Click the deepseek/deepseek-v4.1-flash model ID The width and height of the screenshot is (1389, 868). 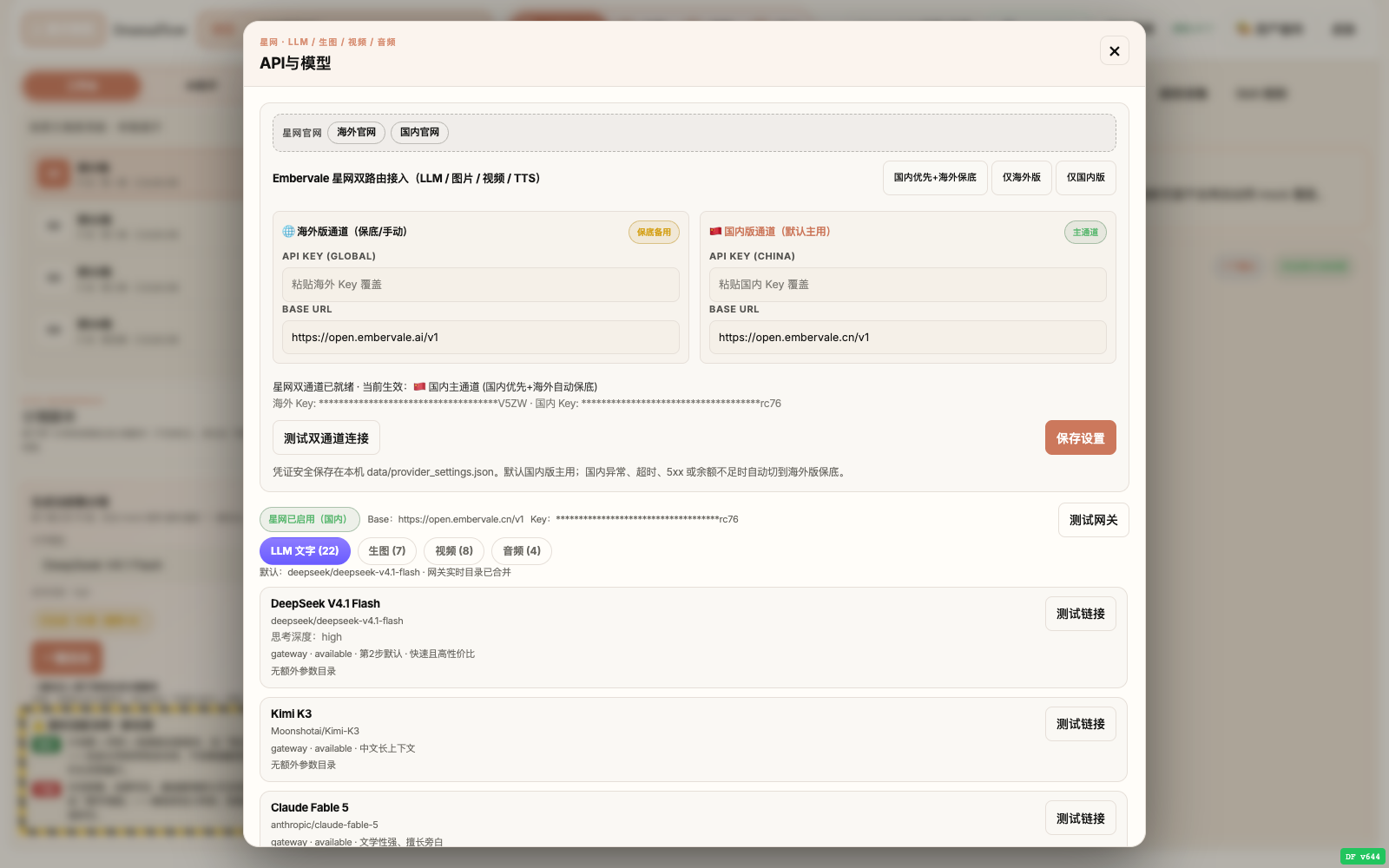(337, 621)
